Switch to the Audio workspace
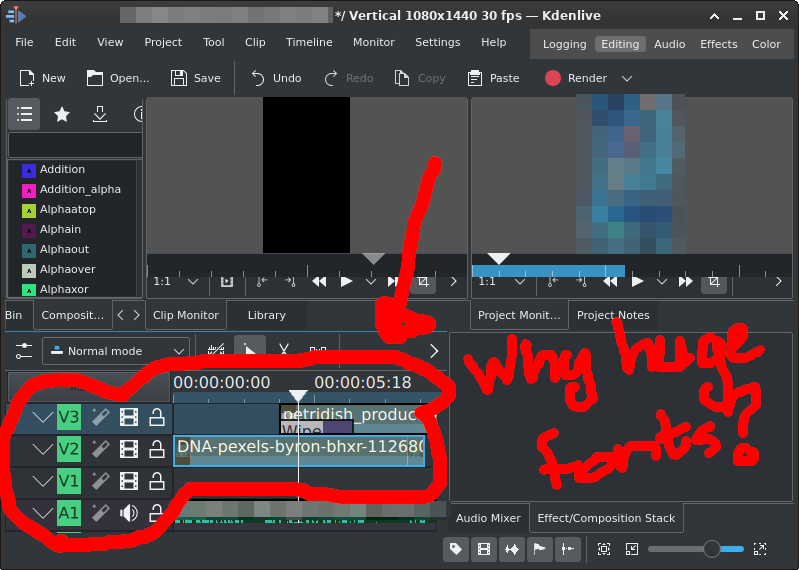The height and width of the screenshot is (570, 799). [x=669, y=44]
